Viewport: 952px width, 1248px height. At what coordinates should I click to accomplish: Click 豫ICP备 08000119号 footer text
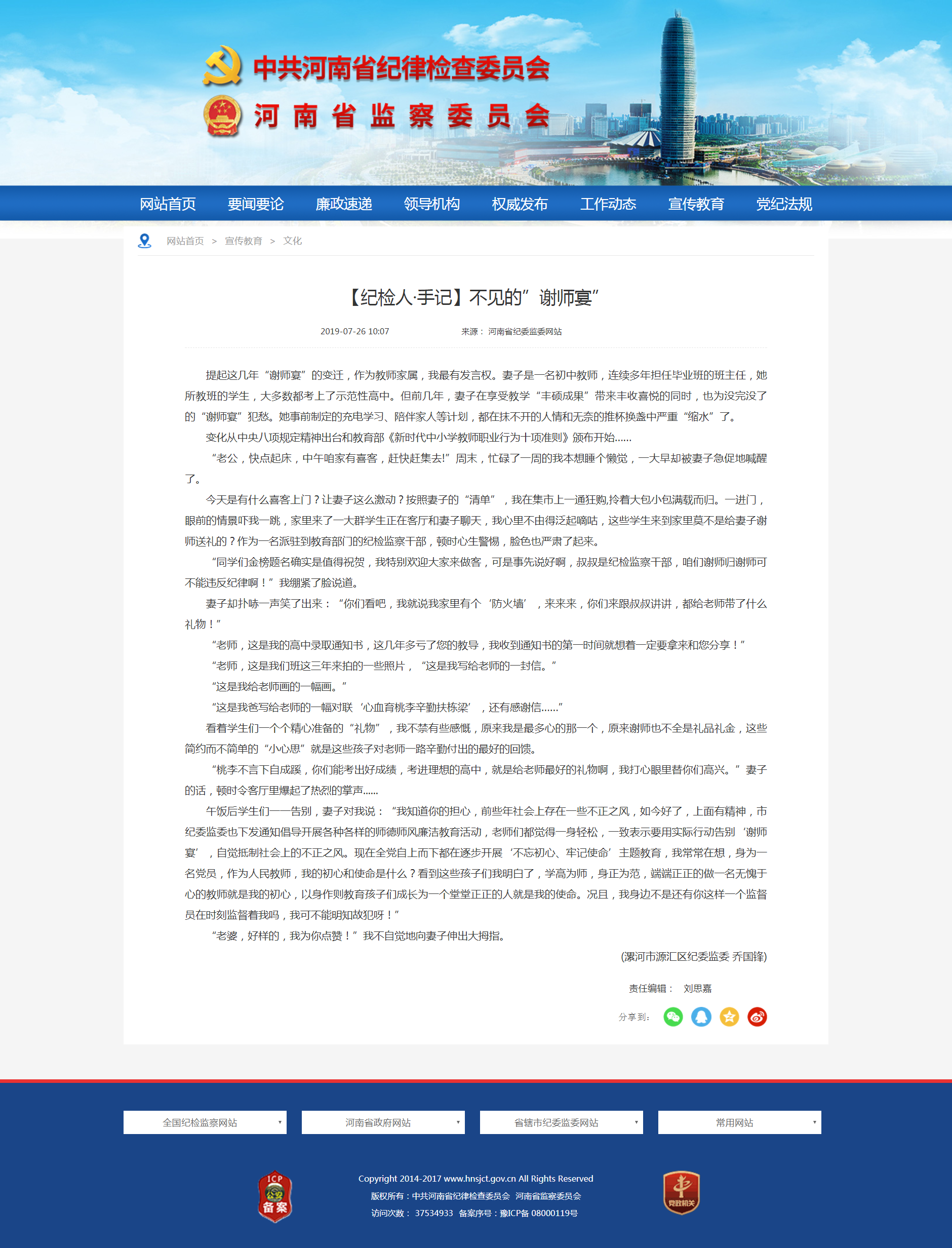(538, 1214)
